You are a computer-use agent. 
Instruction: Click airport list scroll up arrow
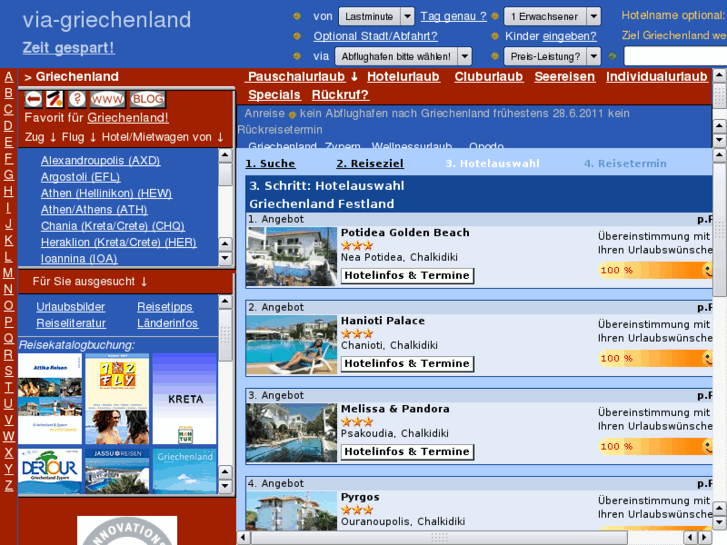pos(225,155)
